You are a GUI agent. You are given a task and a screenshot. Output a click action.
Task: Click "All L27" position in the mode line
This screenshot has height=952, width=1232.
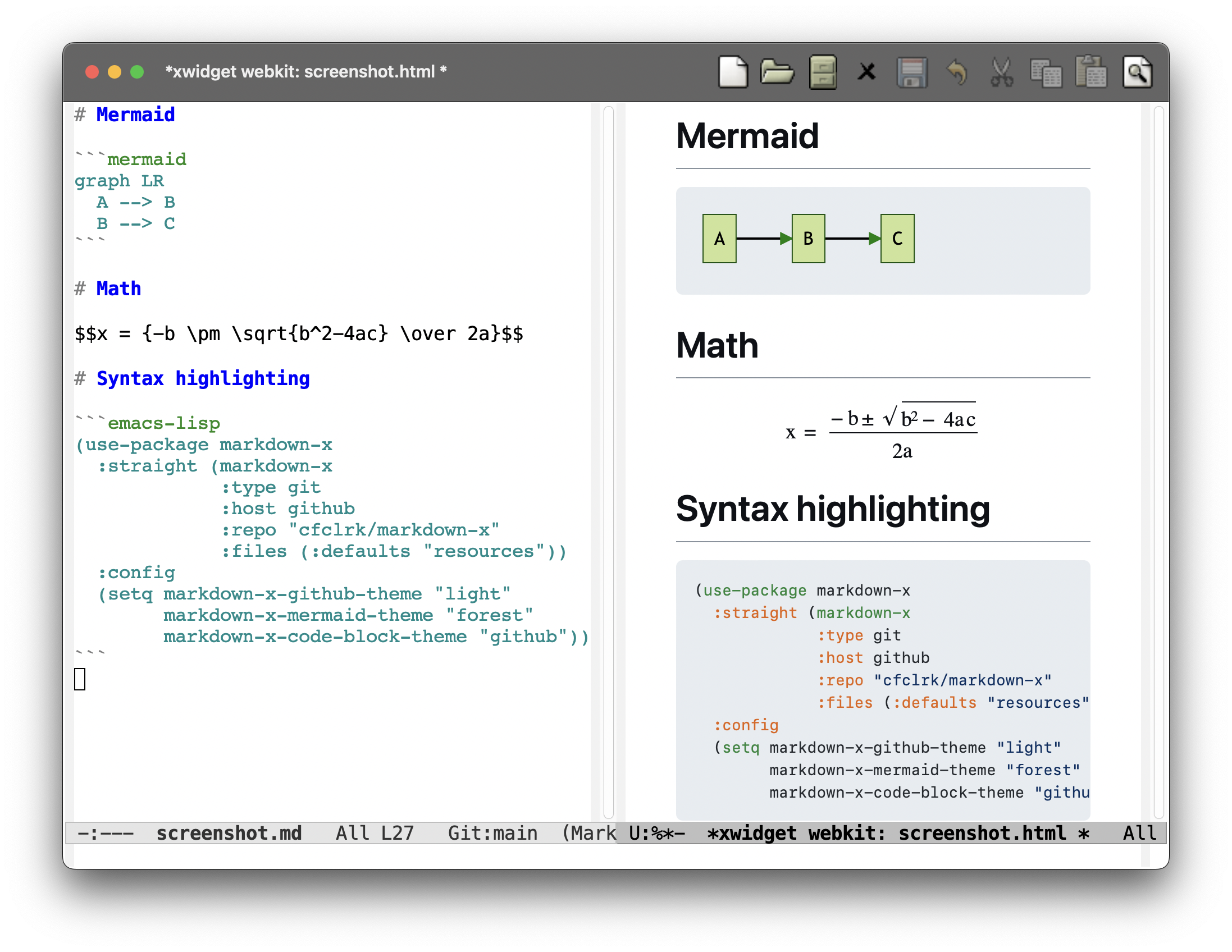375,833
